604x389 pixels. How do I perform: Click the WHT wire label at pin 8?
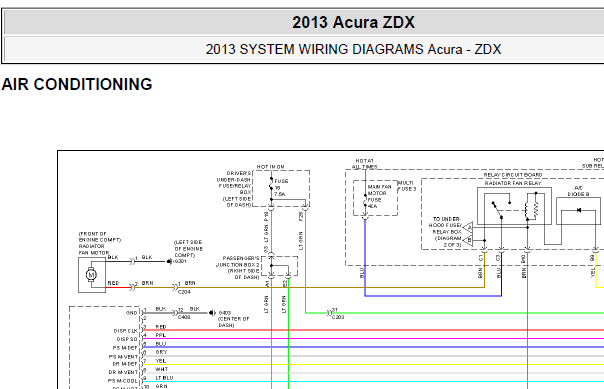(x=161, y=369)
